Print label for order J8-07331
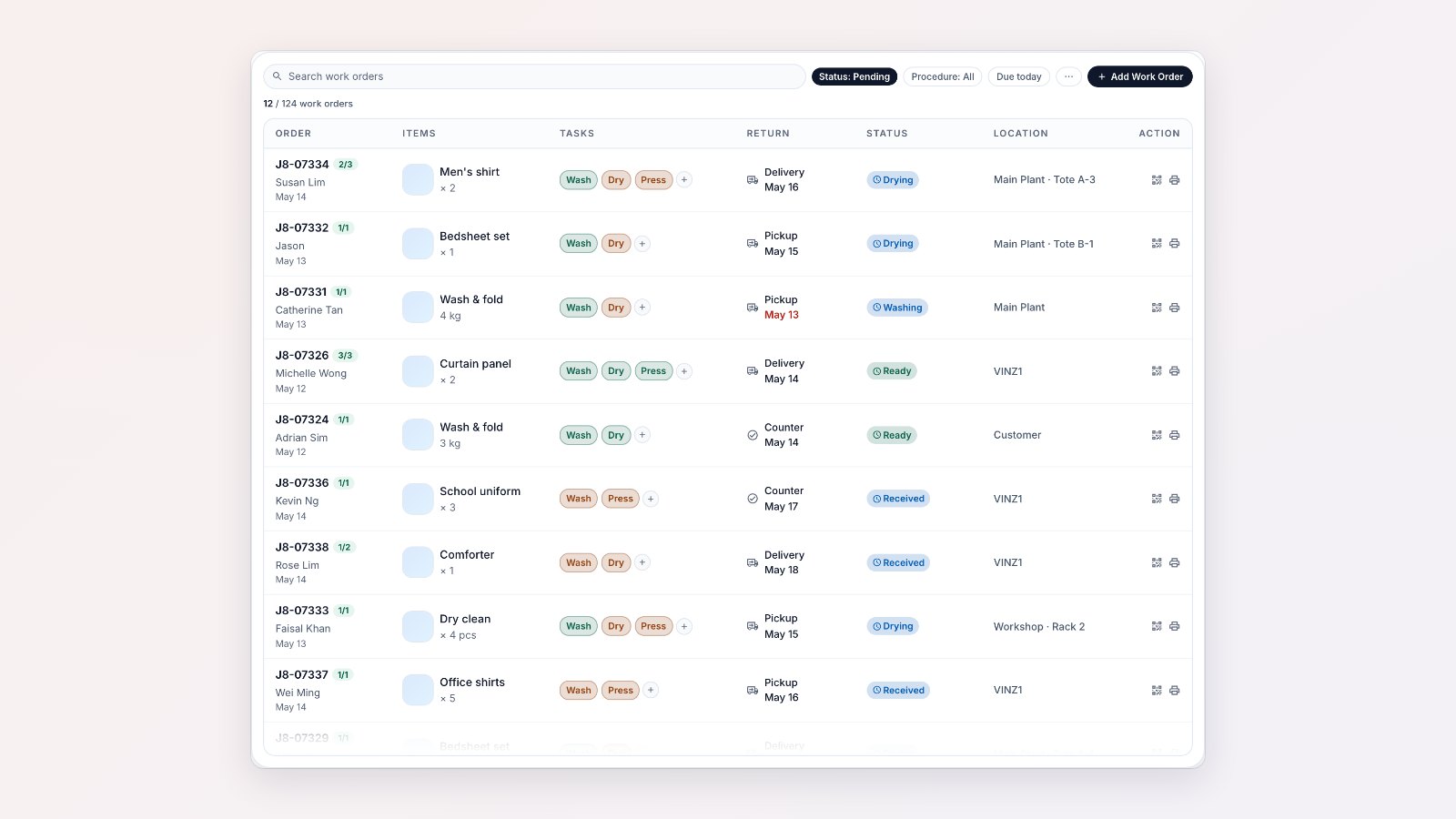The image size is (1456, 819). point(1175,308)
